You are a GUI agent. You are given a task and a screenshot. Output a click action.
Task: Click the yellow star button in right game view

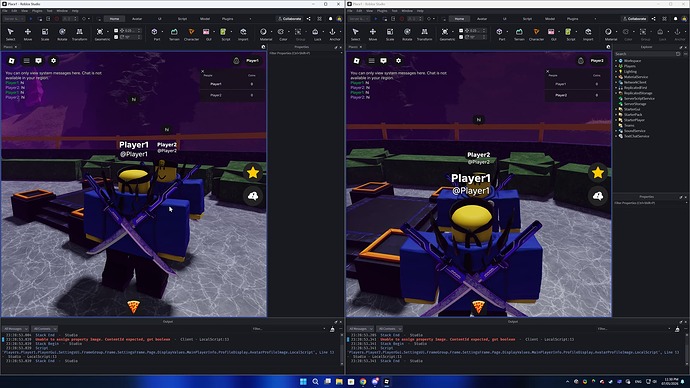[598, 173]
